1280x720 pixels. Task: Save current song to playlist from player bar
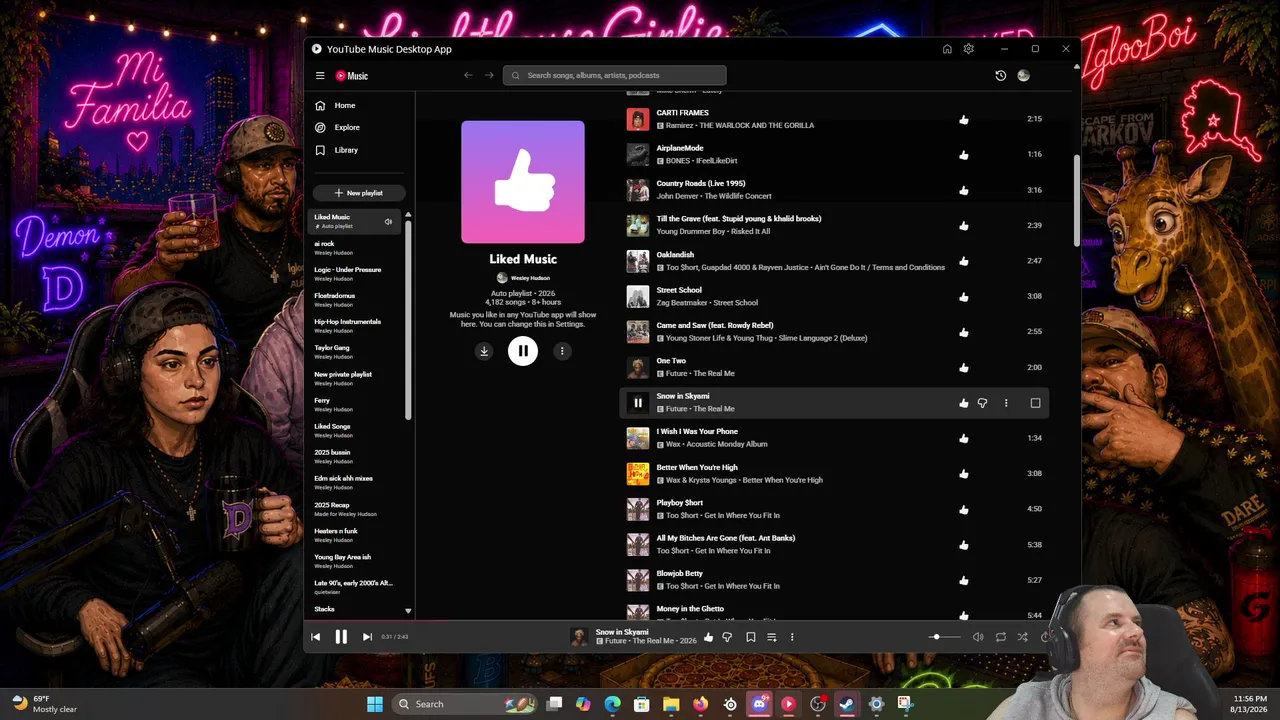pos(750,637)
